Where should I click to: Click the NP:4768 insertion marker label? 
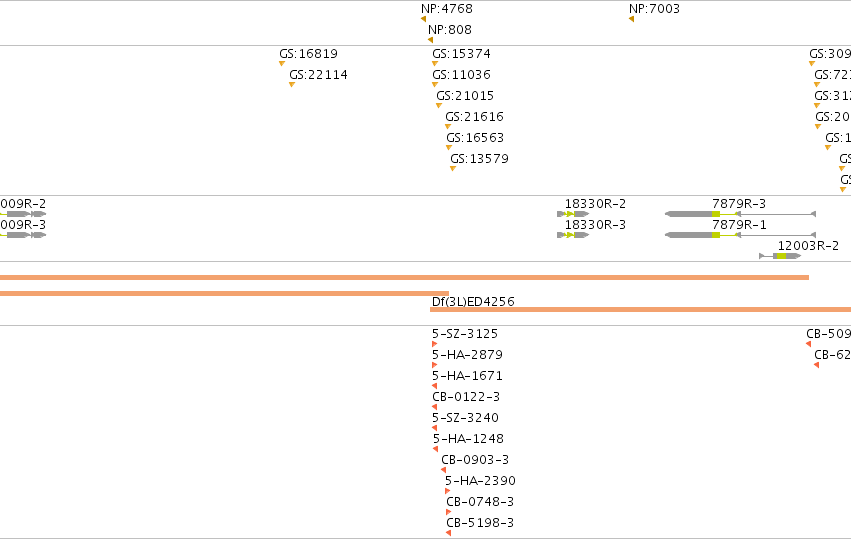[x=447, y=9]
